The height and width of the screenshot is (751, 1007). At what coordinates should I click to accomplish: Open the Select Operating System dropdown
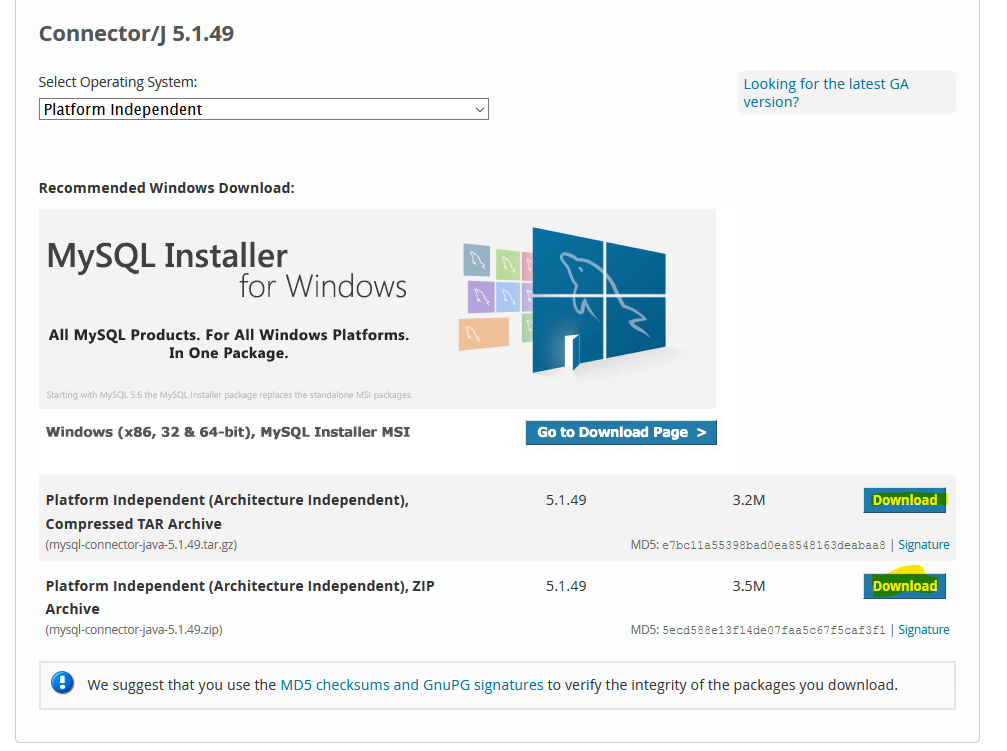tap(263, 109)
